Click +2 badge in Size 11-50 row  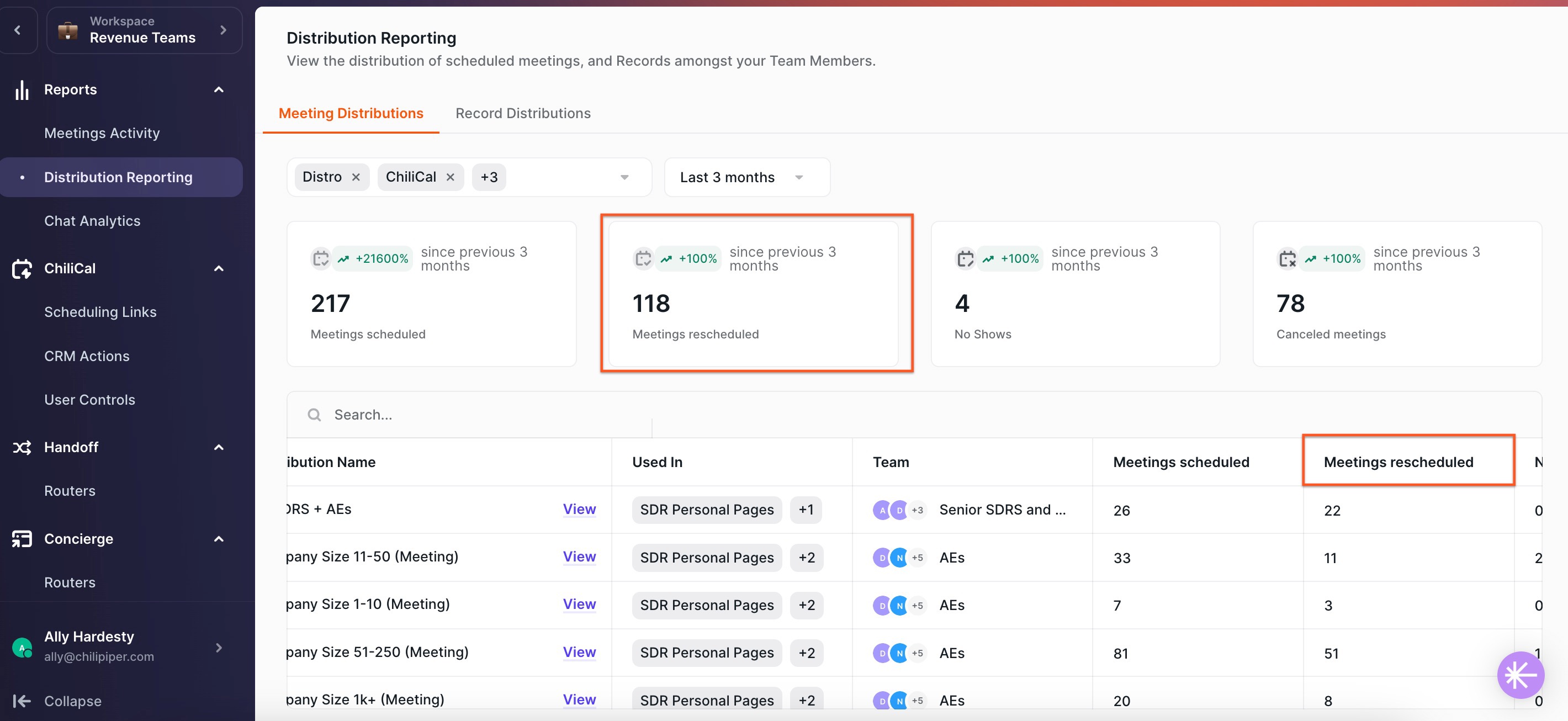click(807, 558)
